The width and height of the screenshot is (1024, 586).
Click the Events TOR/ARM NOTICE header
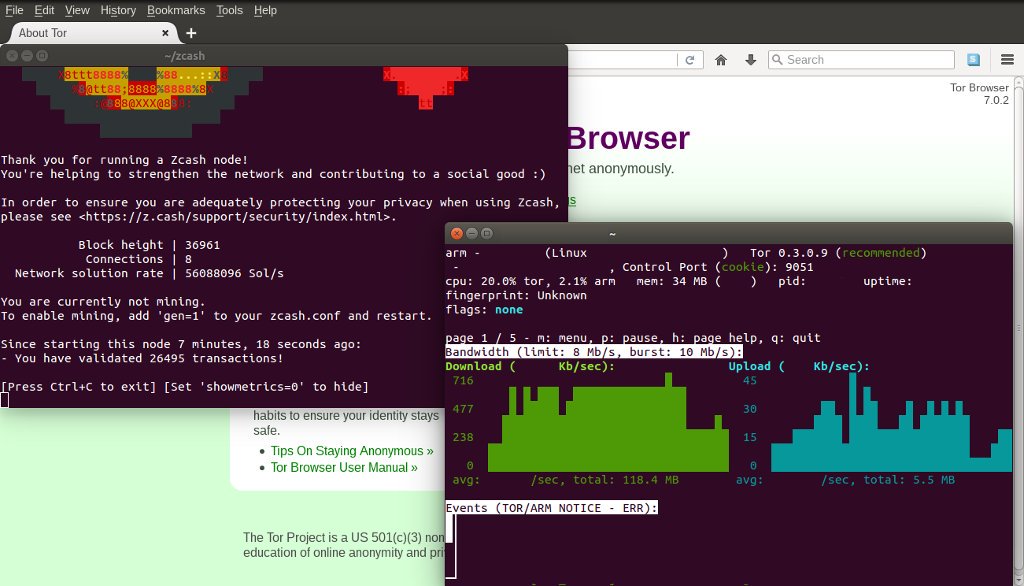coord(551,508)
